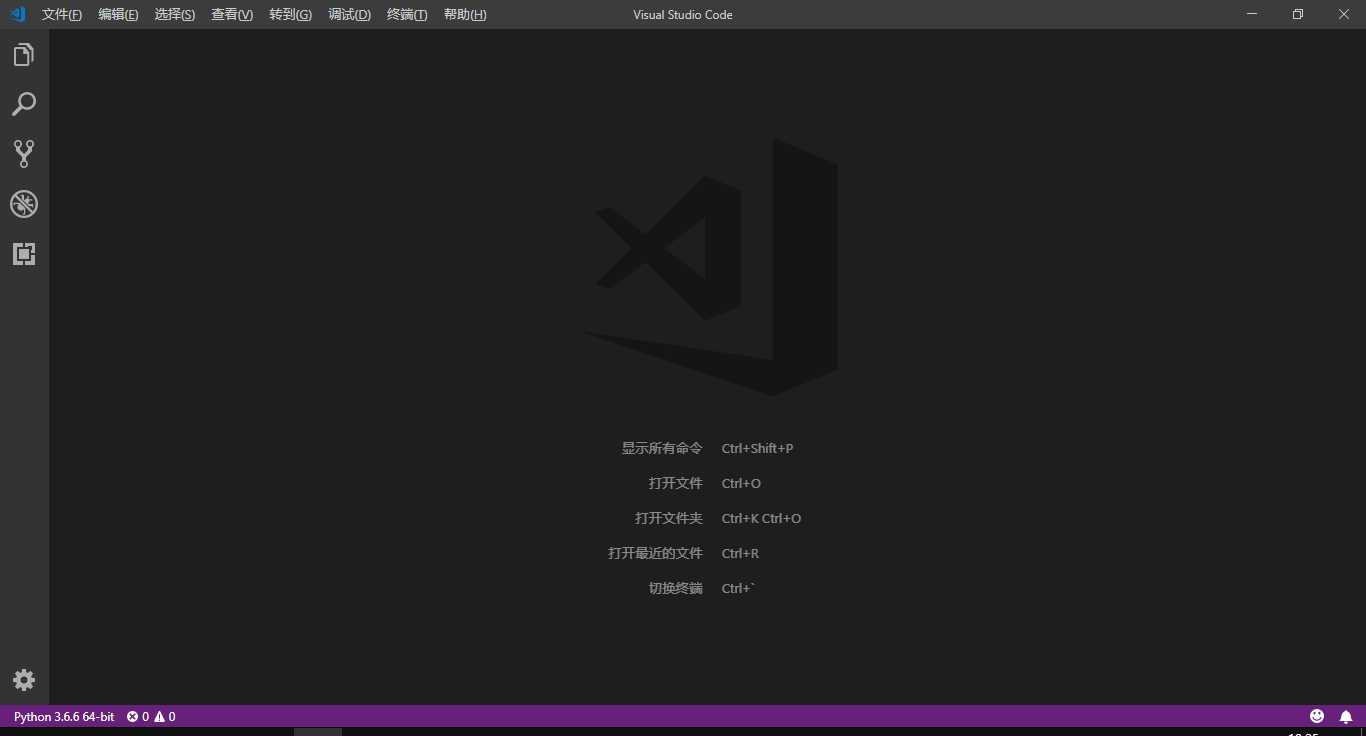Click the Ctrl+O shortcut next to 打开文件
The image size is (1366, 736).
point(742,484)
